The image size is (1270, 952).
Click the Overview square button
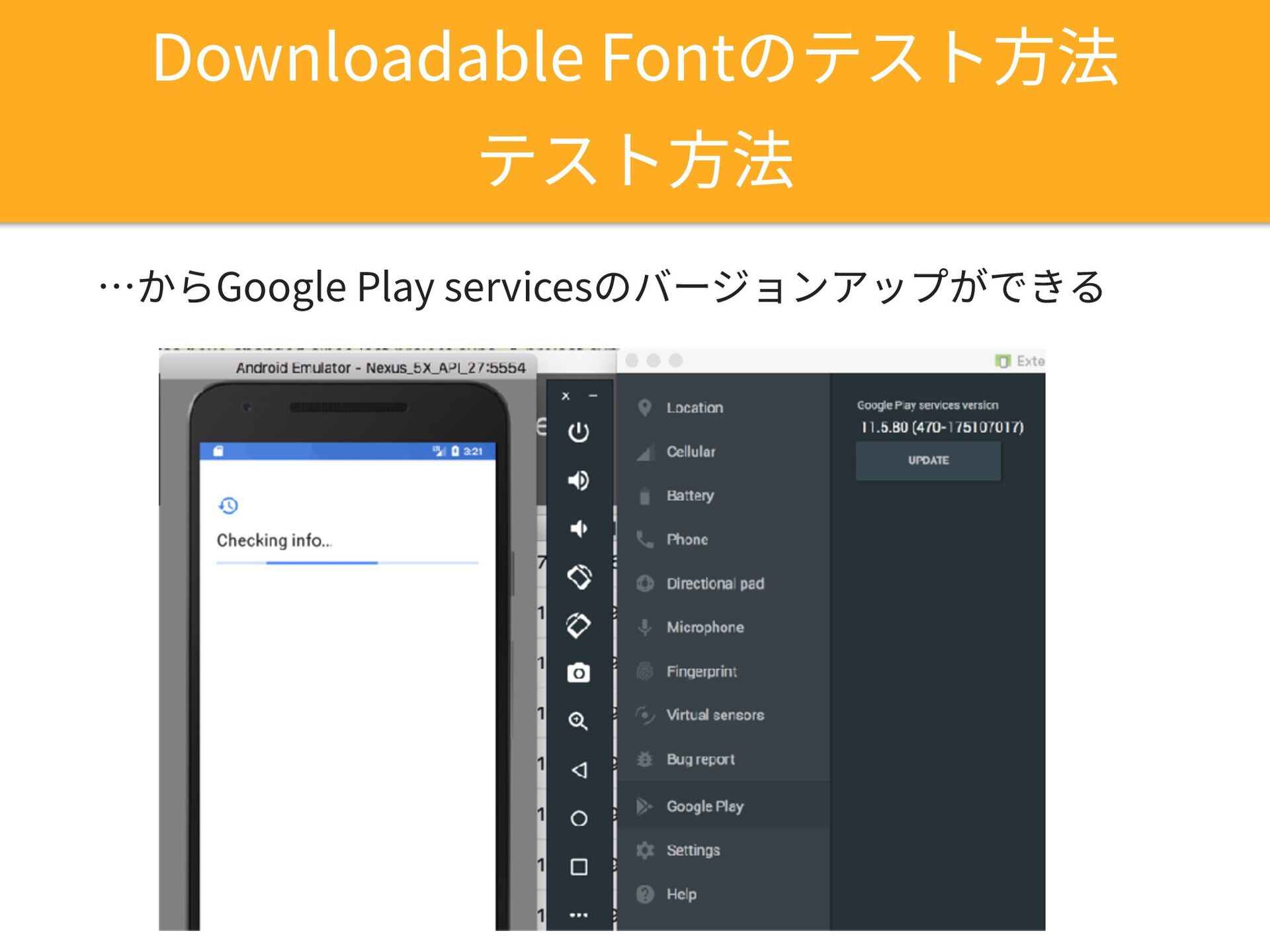579,867
